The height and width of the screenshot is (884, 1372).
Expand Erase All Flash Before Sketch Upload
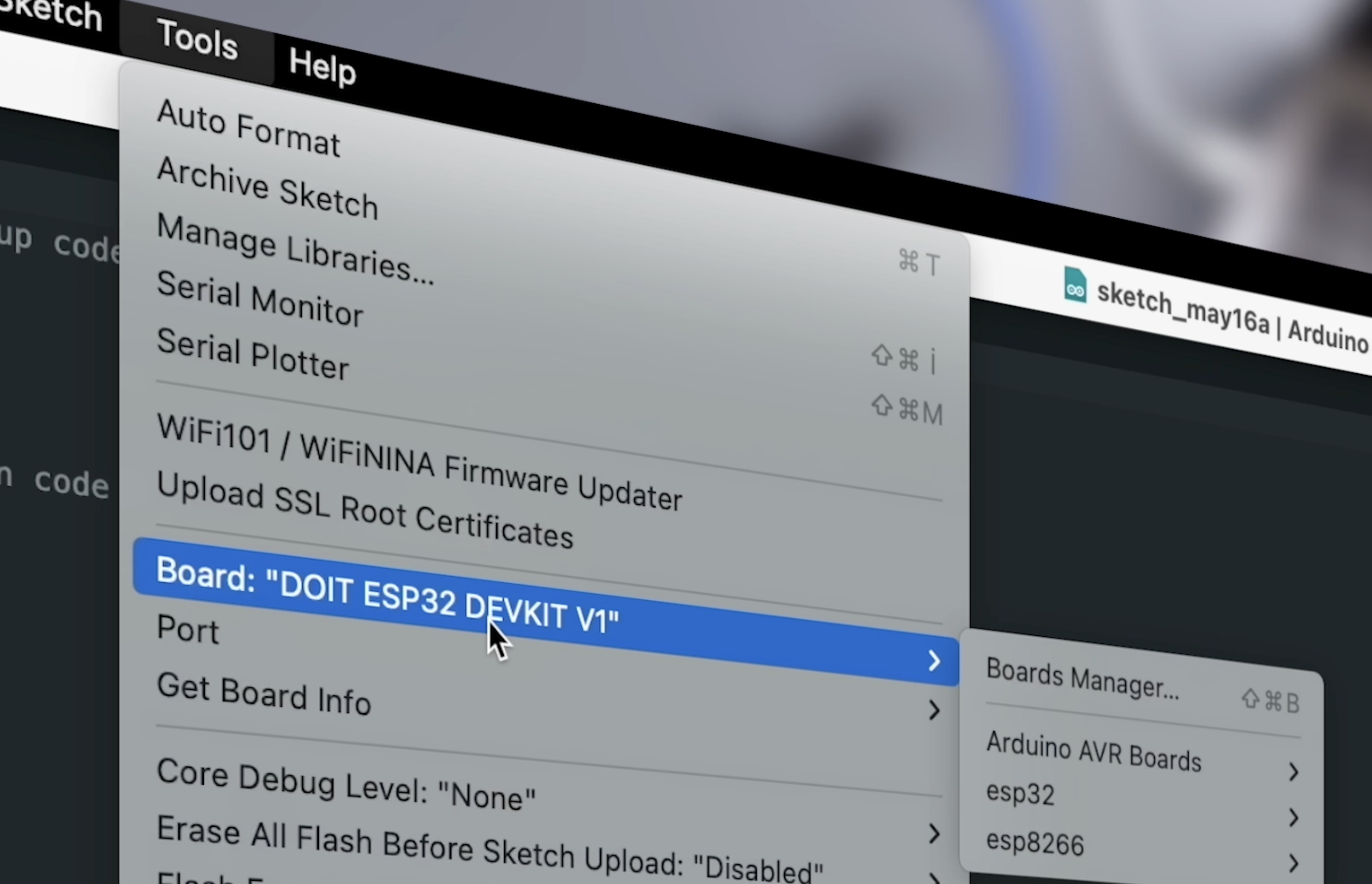pos(488,851)
